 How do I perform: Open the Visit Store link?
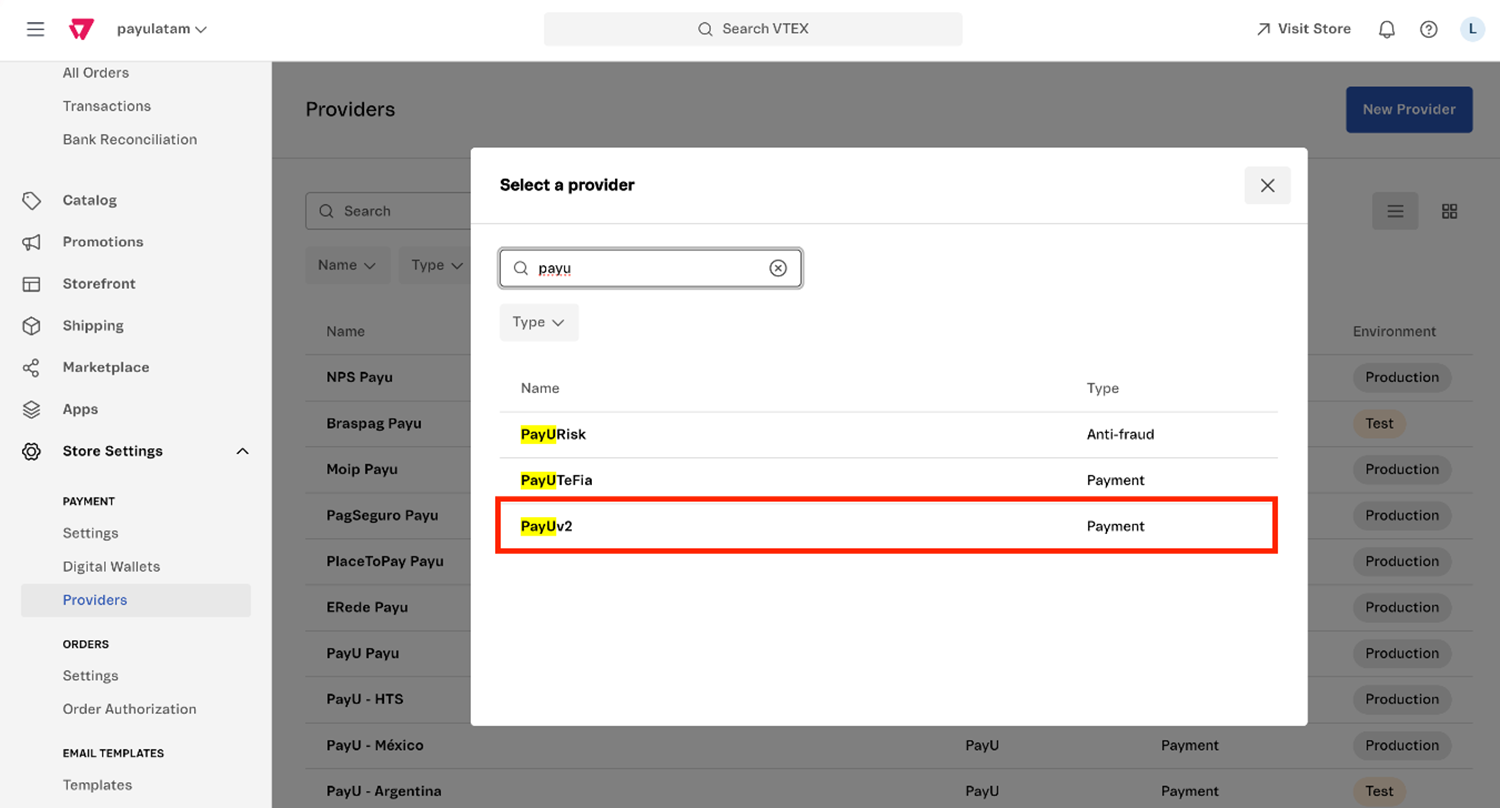click(1303, 29)
